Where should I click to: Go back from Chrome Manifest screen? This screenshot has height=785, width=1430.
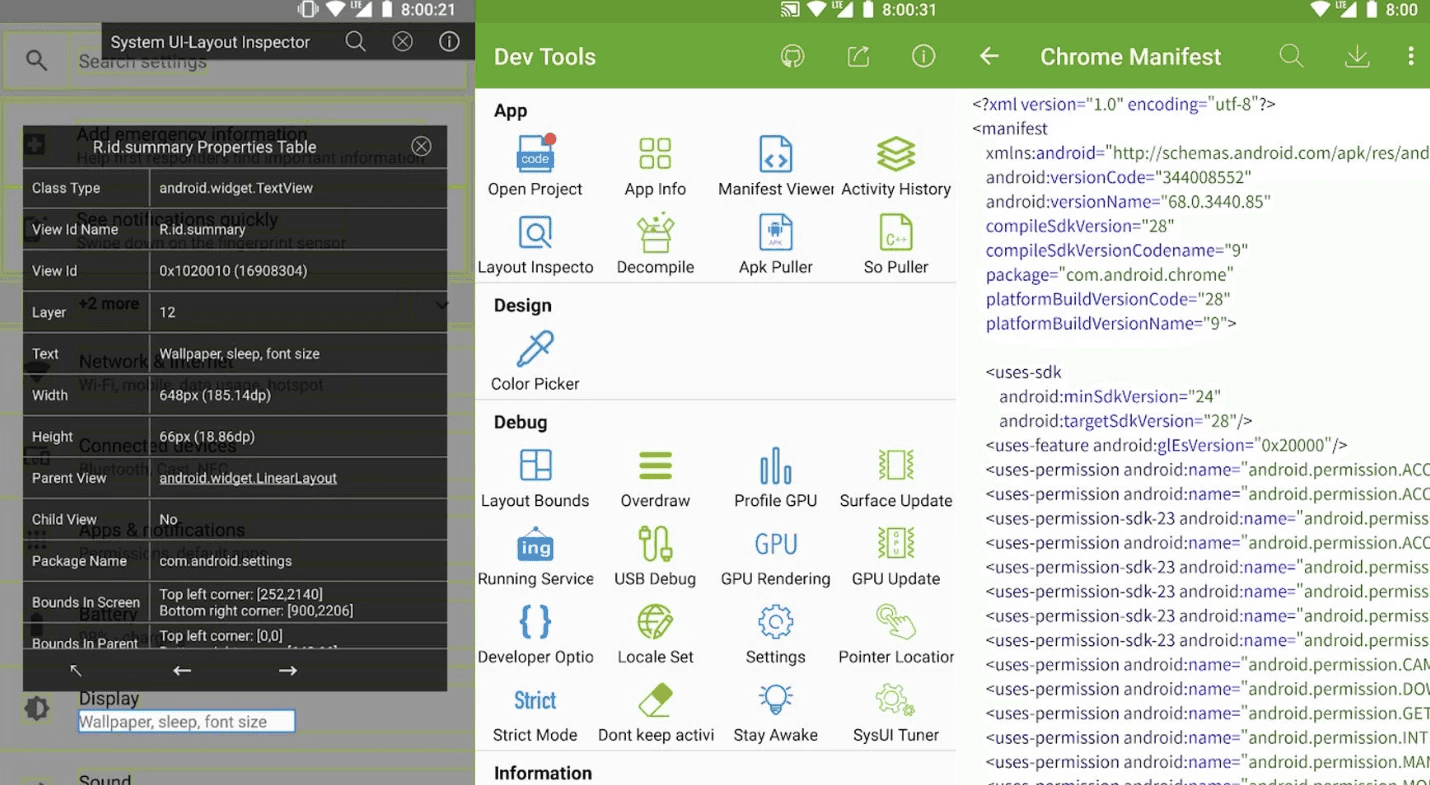[988, 56]
